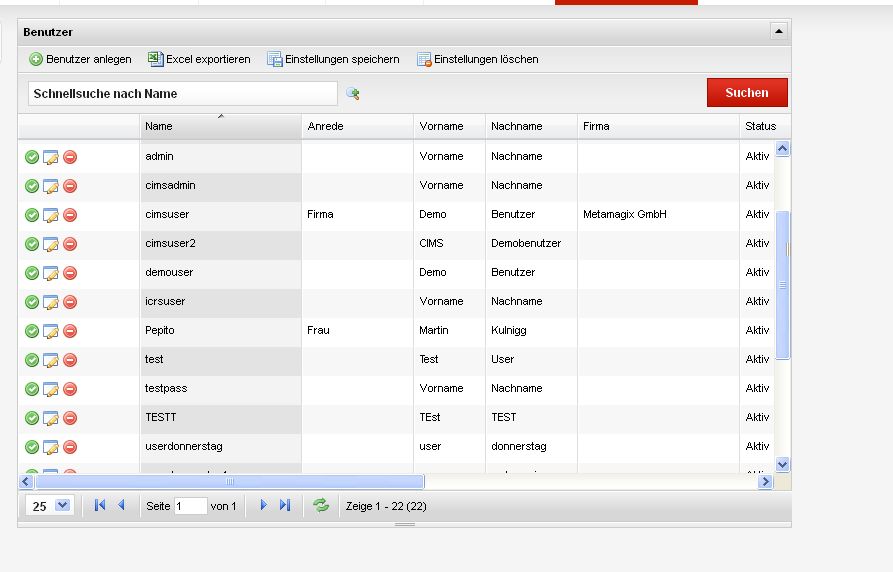Click the Seite page number field
Viewport: 893px width, 572px height.
pyautogui.click(x=190, y=506)
